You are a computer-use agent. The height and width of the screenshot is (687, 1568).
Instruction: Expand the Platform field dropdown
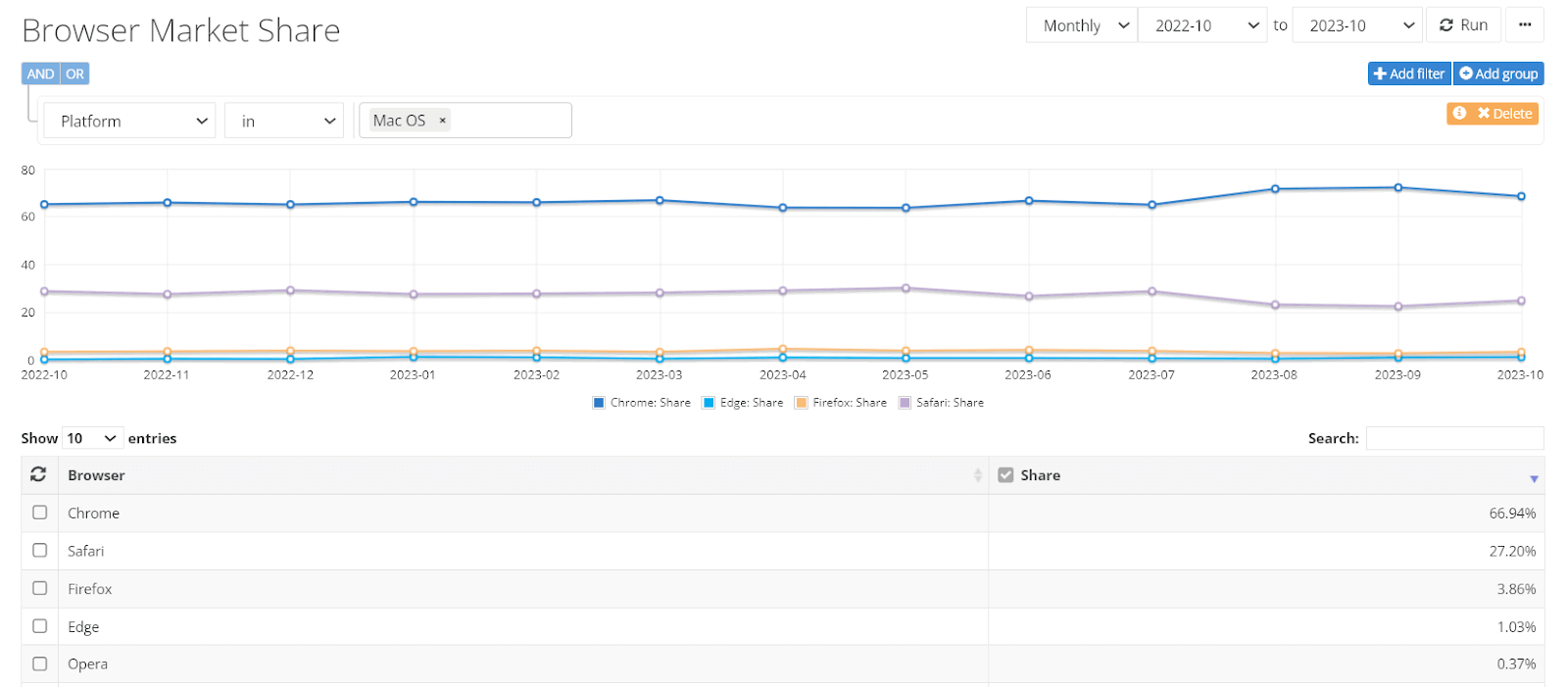129,122
